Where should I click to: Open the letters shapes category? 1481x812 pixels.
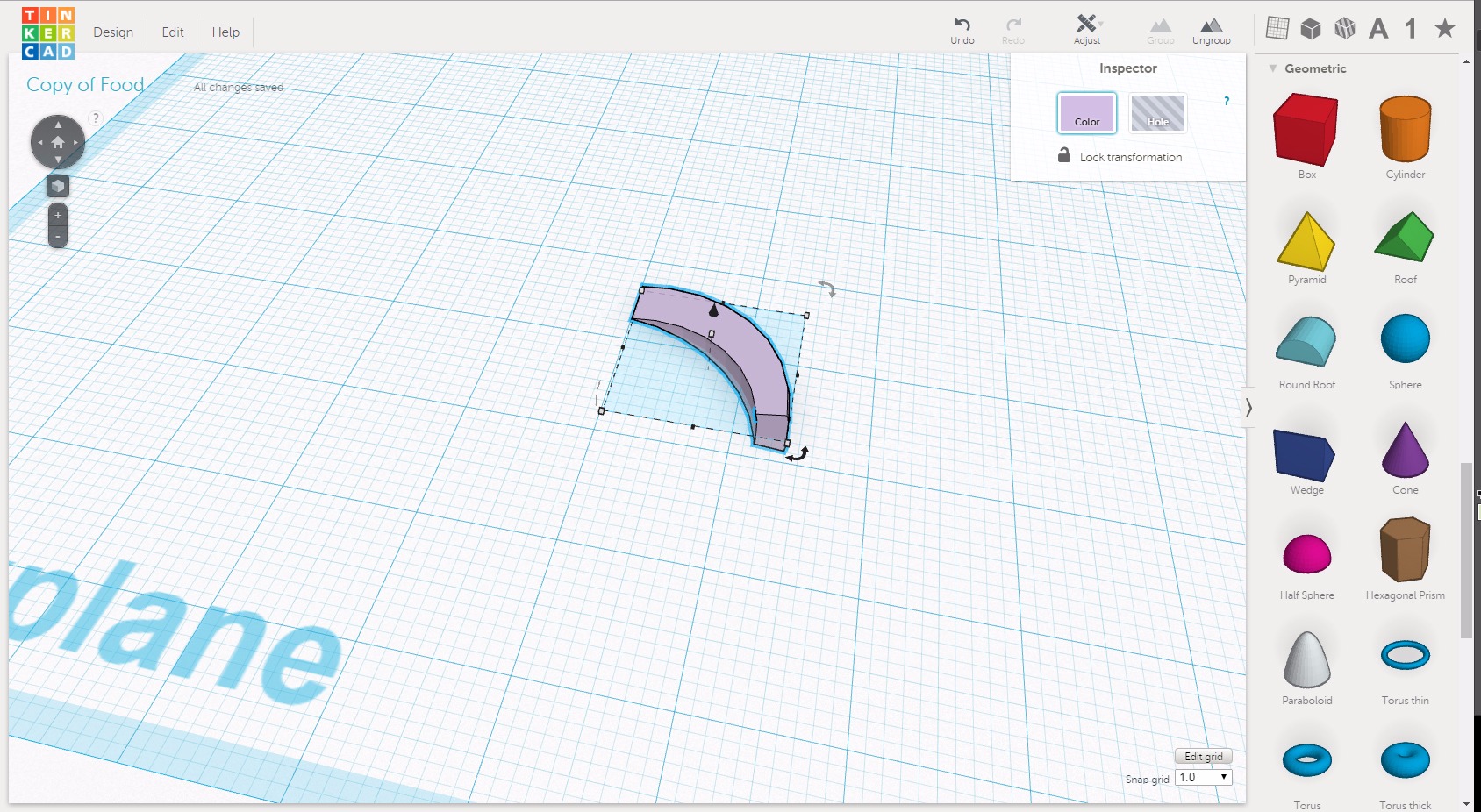click(x=1378, y=29)
